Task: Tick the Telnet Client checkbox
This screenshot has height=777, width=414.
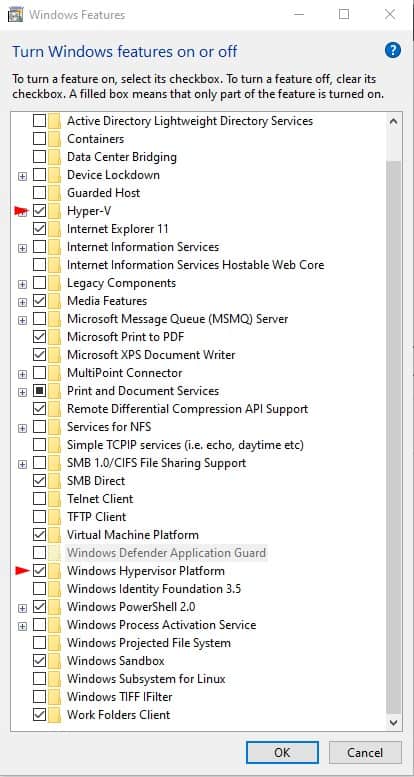Action: pos(39,499)
